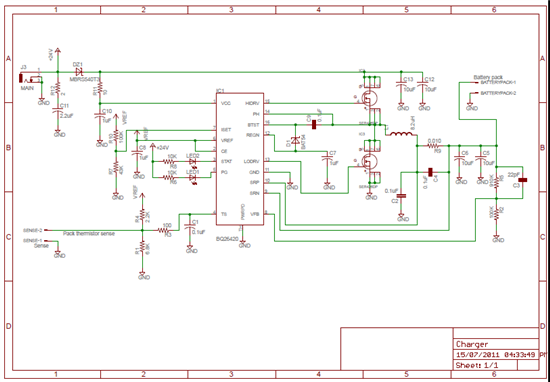
Task: Click the ISET pin label on IC1
Action: [x=226, y=129]
